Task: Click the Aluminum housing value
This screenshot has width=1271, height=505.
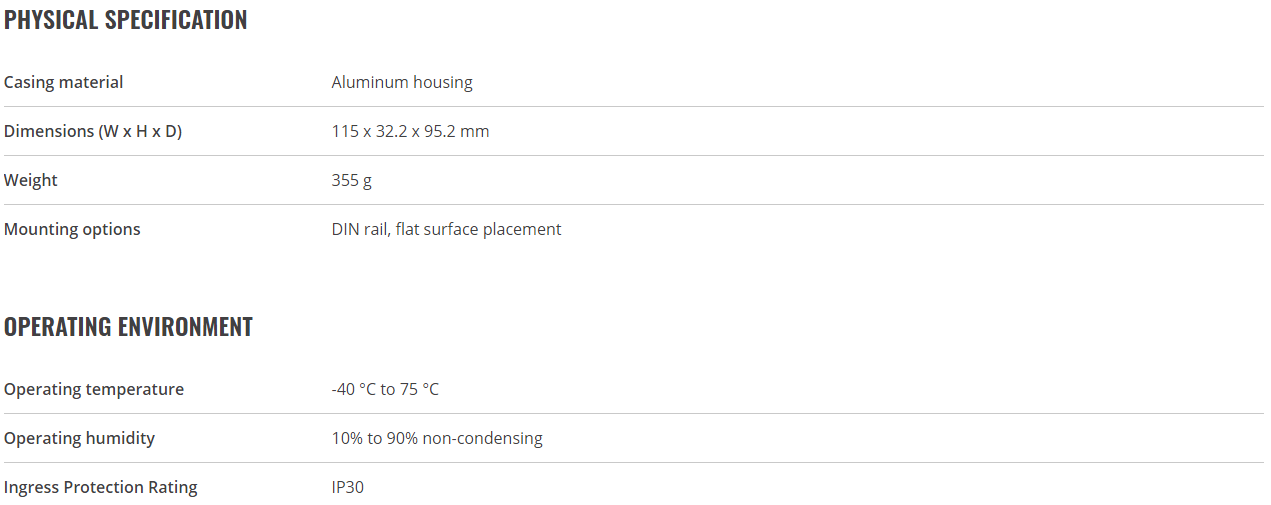Action: 402,82
